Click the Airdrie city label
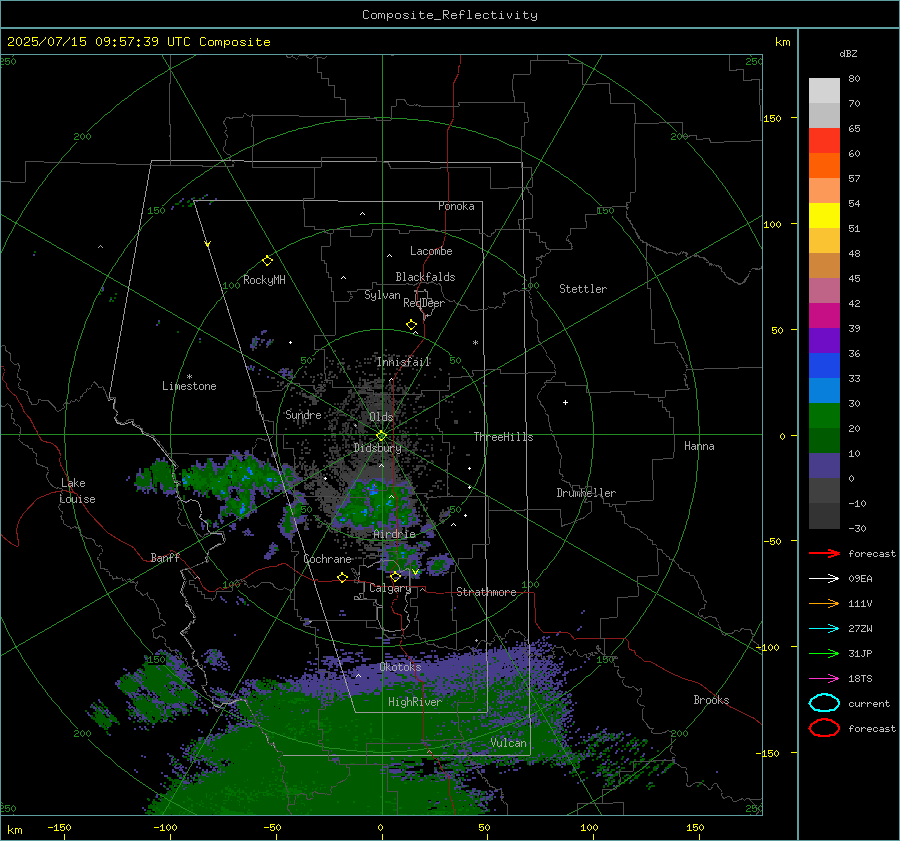900x841 pixels. point(394,534)
